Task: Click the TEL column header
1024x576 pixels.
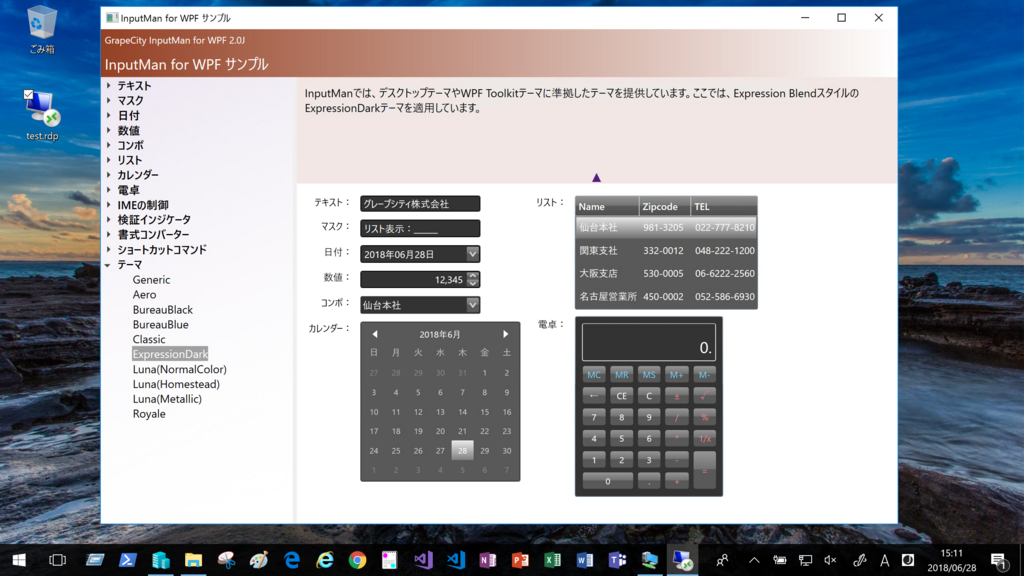Action: 724,206
